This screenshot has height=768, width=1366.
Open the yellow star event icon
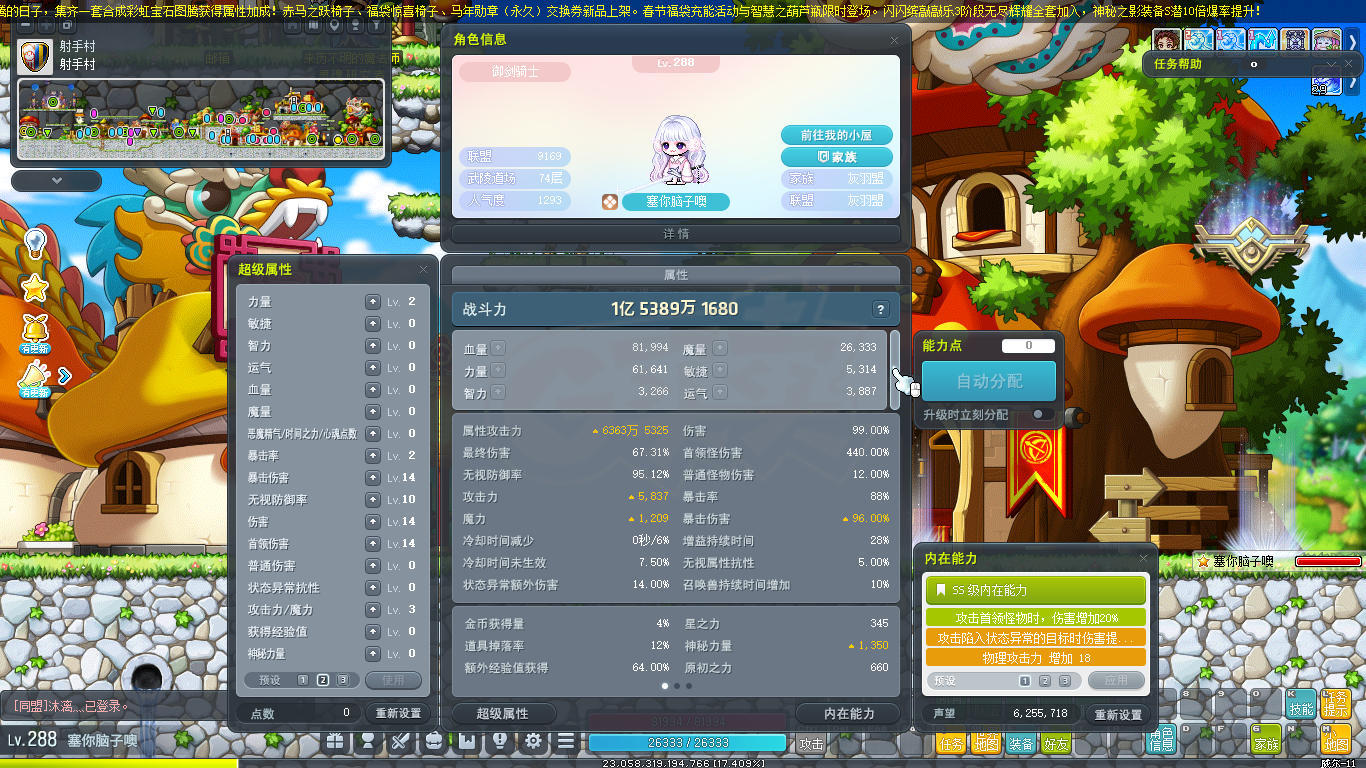tap(35, 288)
